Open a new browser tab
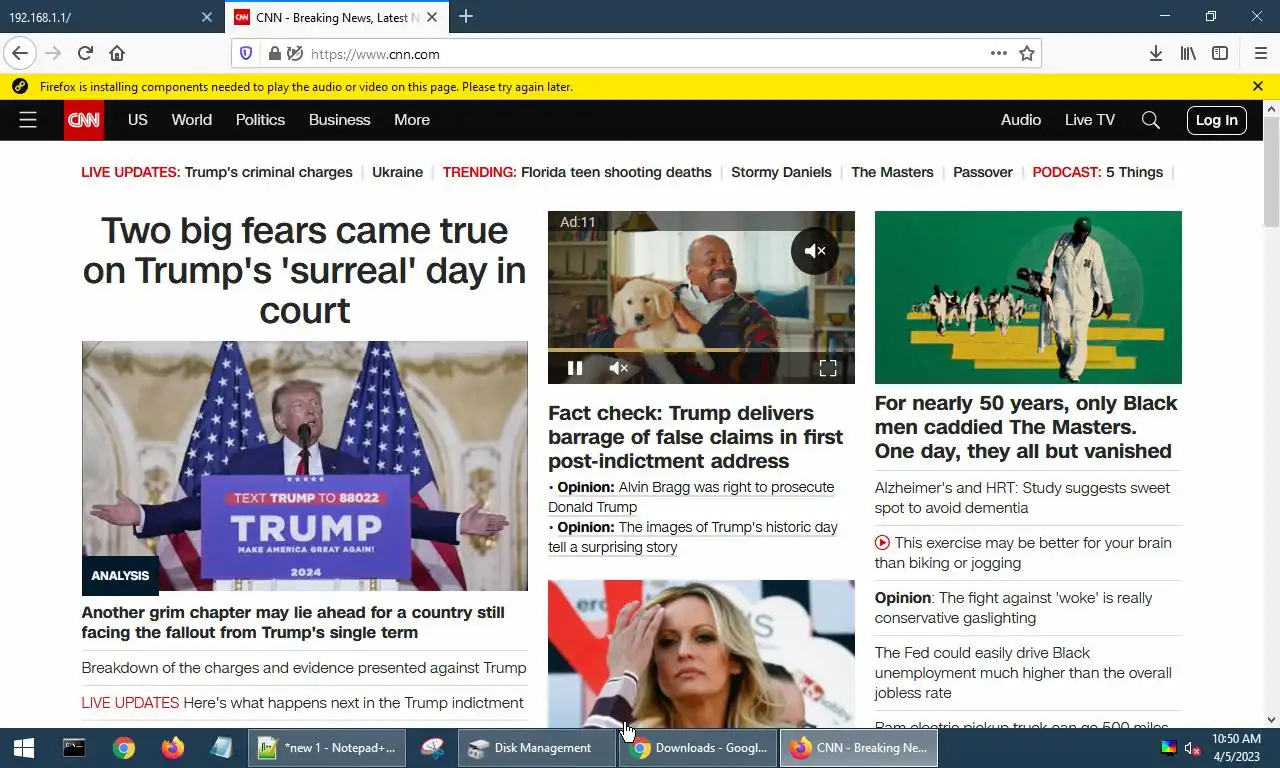This screenshot has width=1280, height=768. point(466,17)
